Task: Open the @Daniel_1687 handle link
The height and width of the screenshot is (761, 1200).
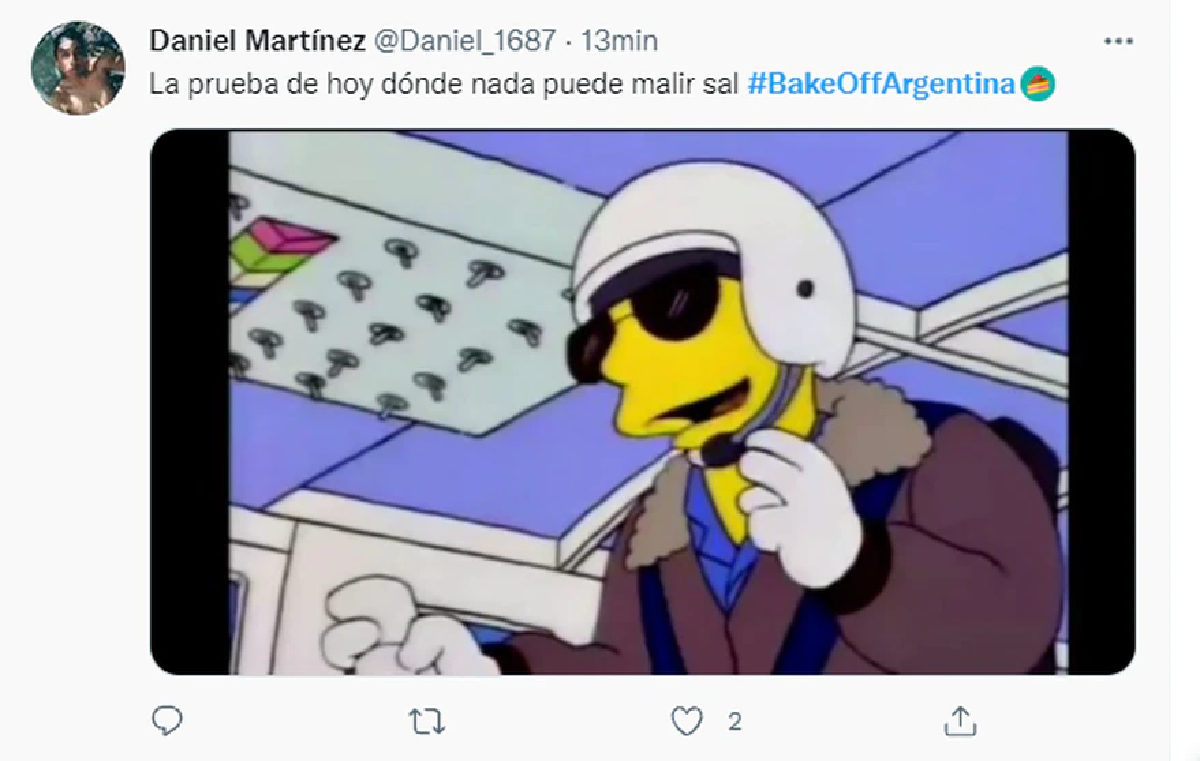Action: (464, 40)
